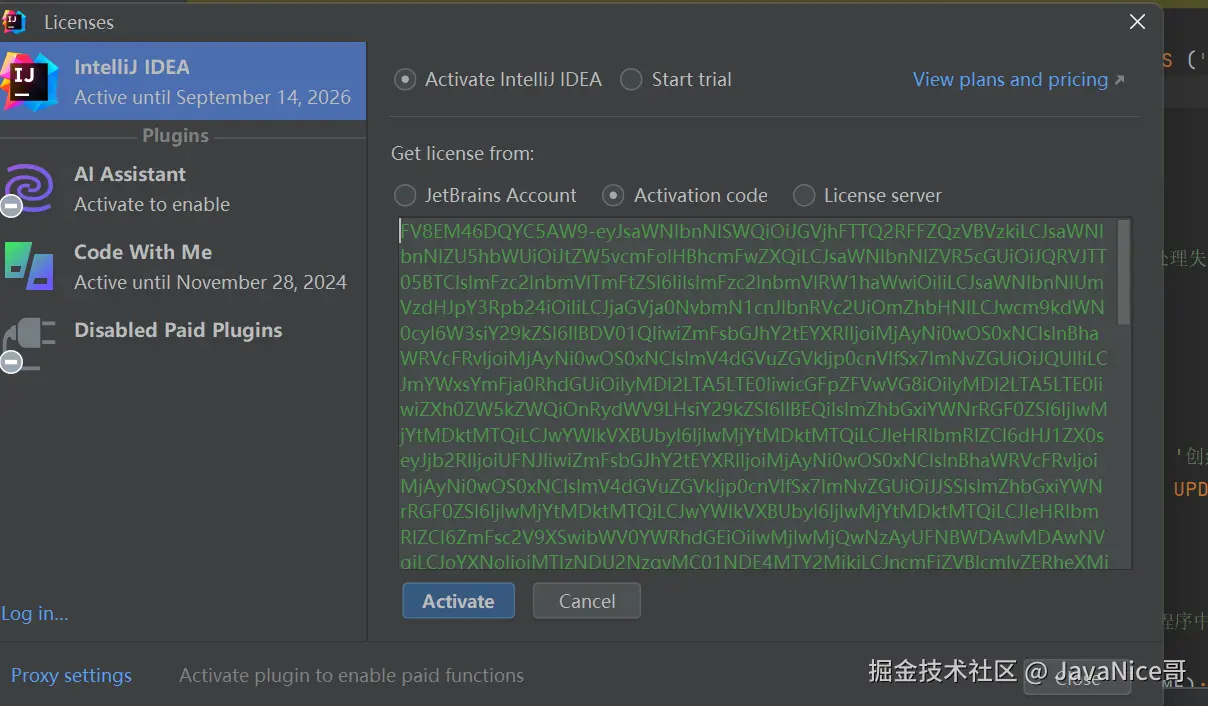
Task: Click the external link arrow beside pricing
Action: click(x=1119, y=80)
